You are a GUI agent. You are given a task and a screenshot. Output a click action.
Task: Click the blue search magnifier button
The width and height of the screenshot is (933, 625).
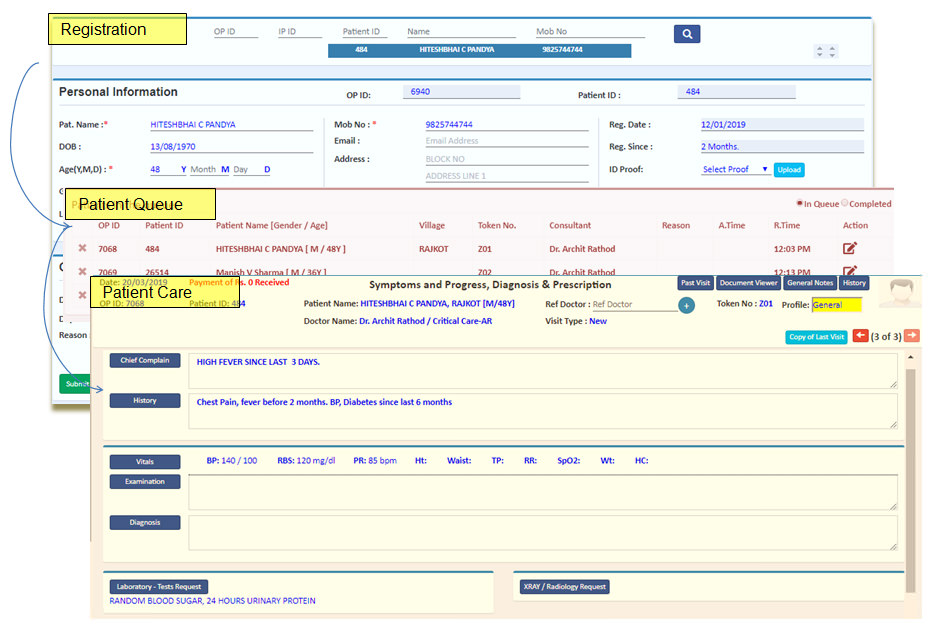687,34
